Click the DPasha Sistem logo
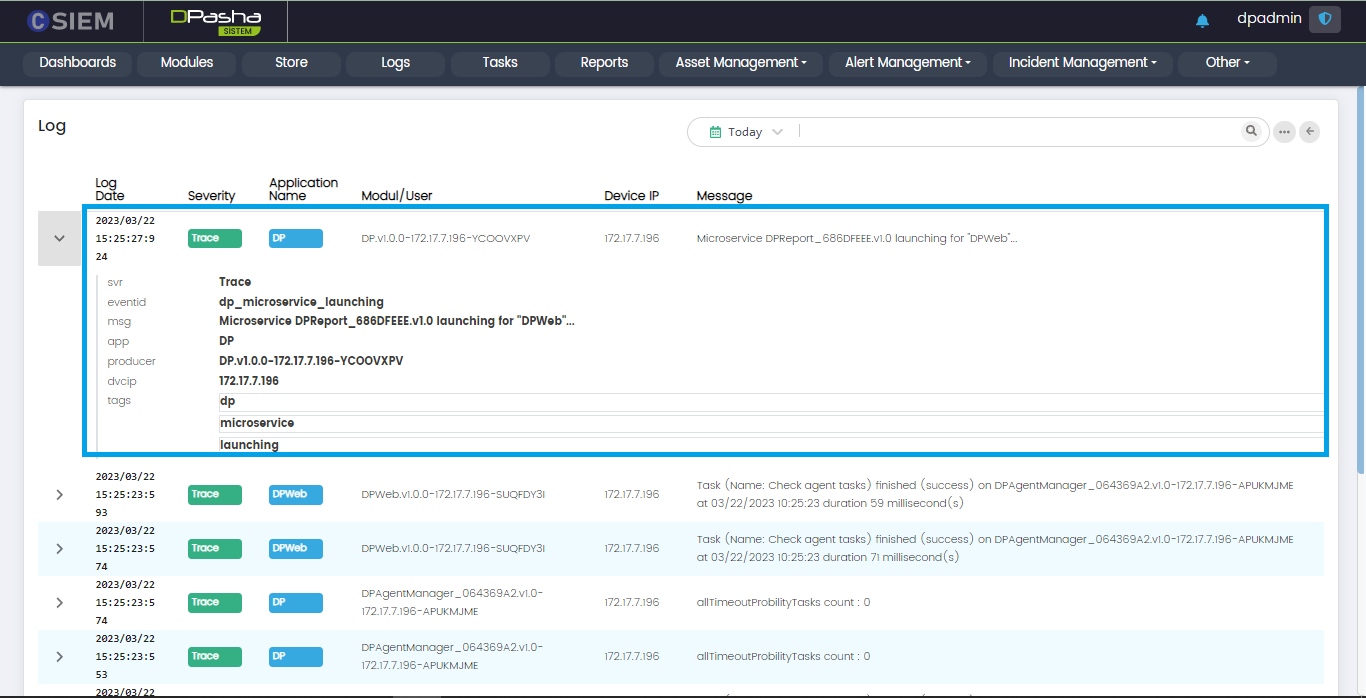The width and height of the screenshot is (1366, 698). coord(215,21)
